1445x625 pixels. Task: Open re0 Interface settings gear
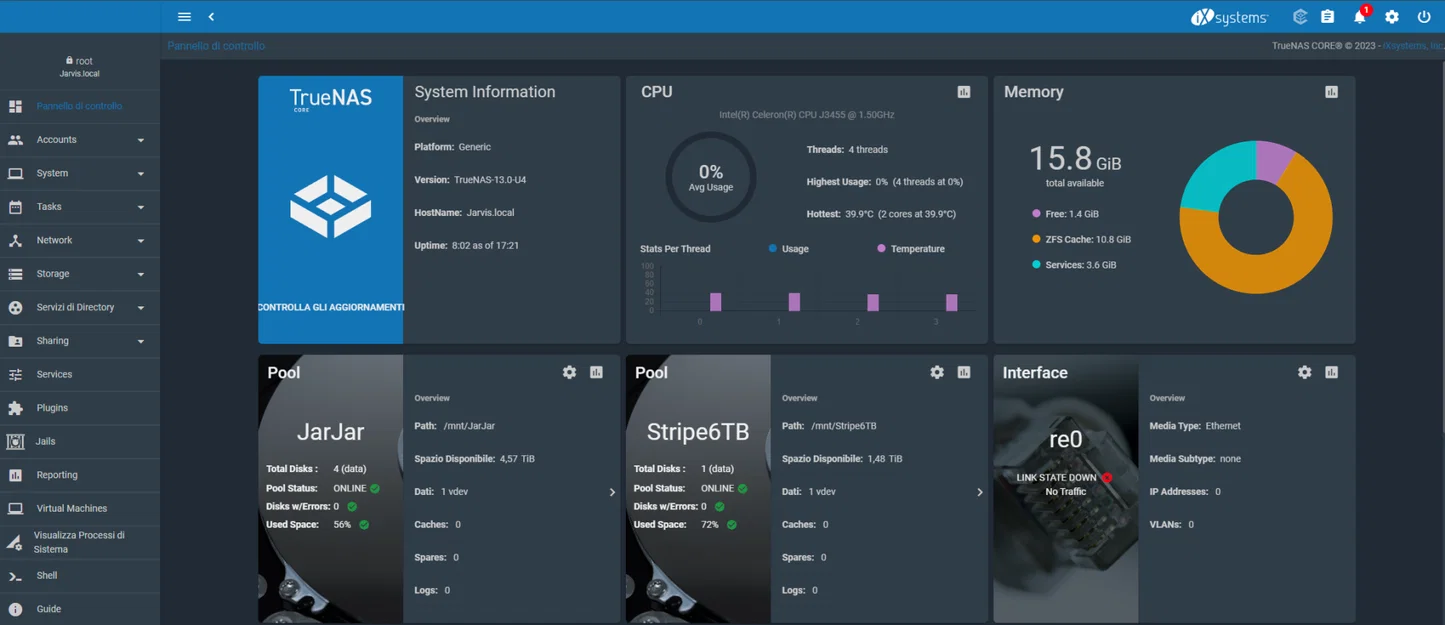coord(1304,372)
